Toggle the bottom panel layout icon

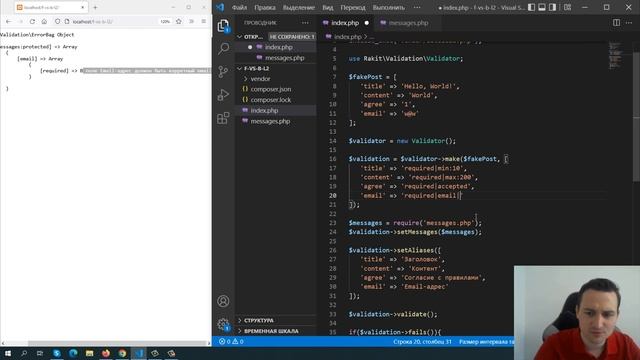[542, 7]
